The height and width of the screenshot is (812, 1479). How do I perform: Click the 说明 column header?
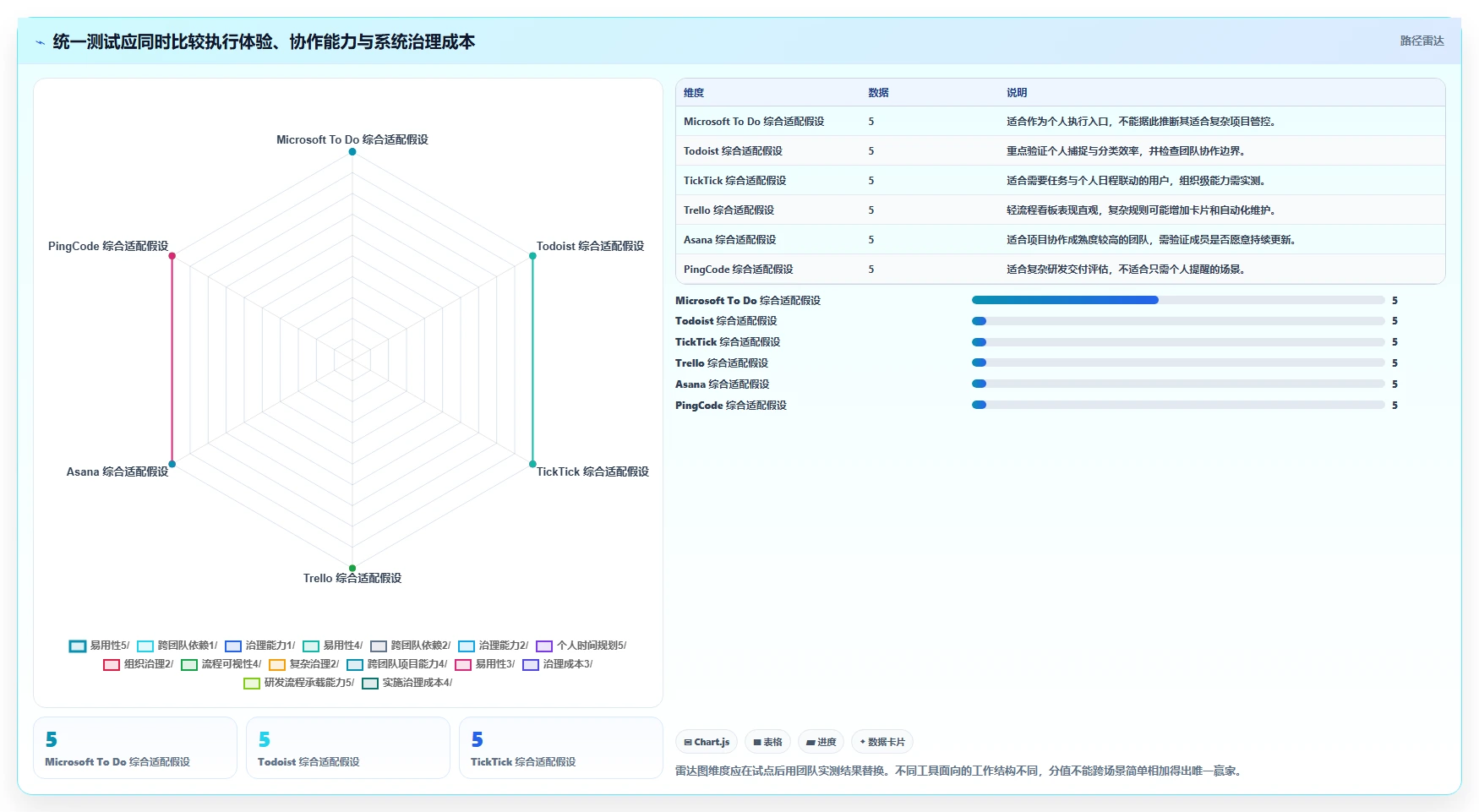[1017, 93]
